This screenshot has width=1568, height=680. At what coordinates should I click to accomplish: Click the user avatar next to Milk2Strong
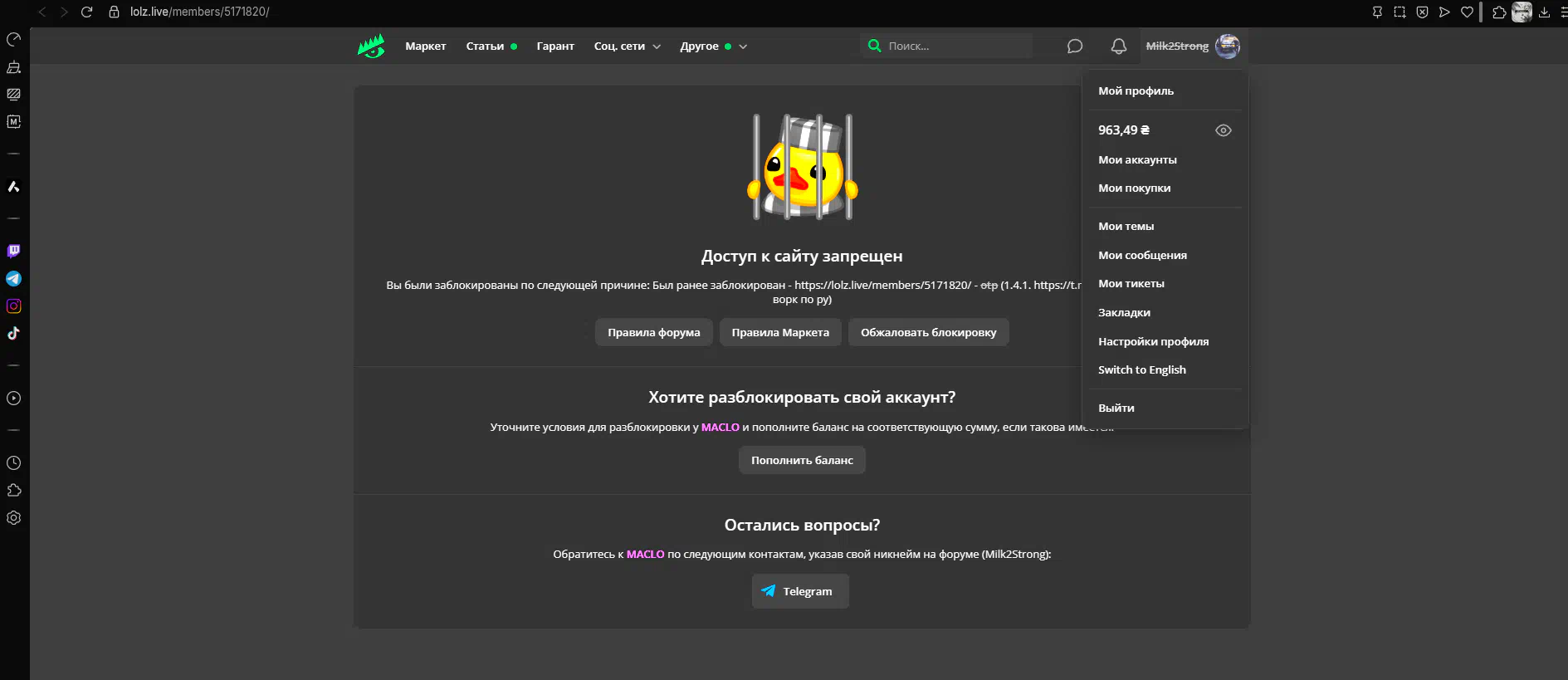pos(1228,46)
